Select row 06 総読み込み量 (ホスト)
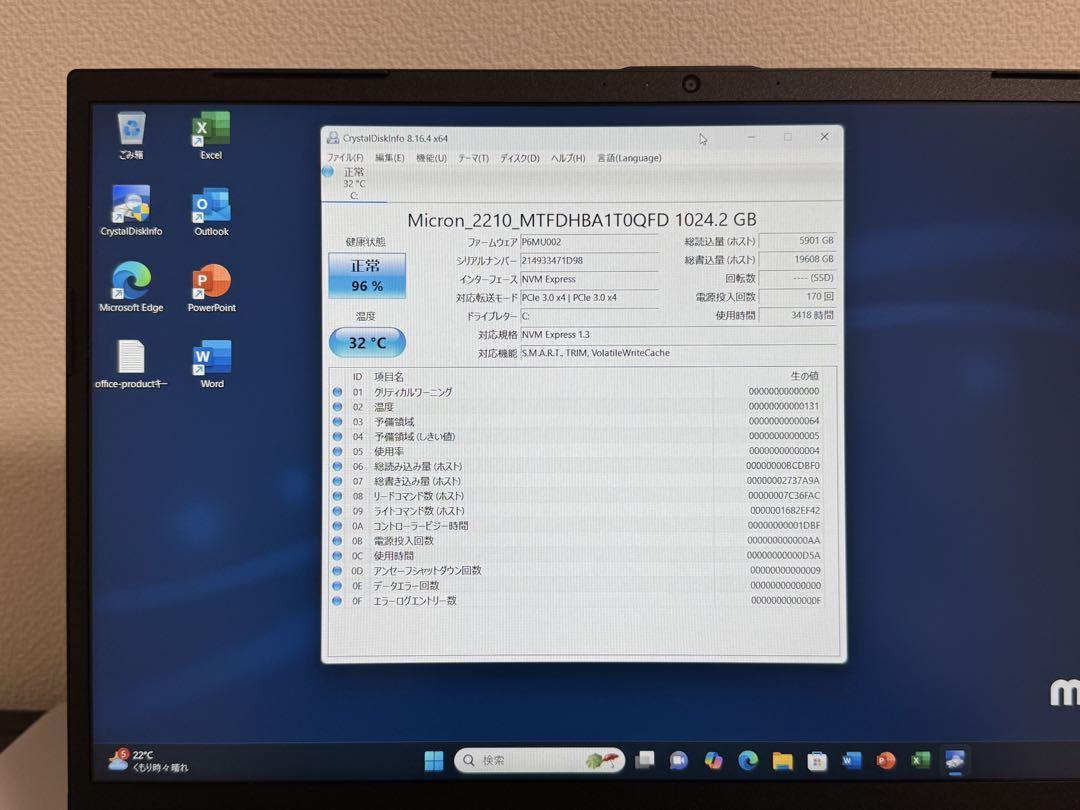Image resolution: width=1080 pixels, height=810 pixels. click(577, 466)
